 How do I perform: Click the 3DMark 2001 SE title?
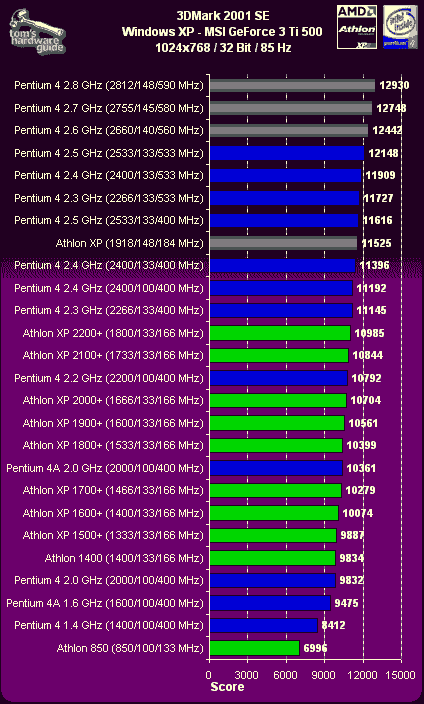tap(223, 17)
